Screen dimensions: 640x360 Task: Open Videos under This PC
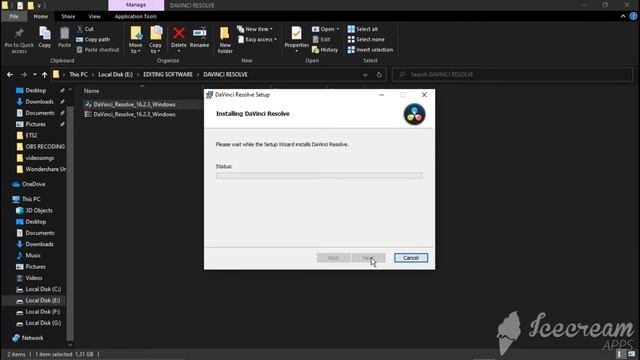pos(34,278)
